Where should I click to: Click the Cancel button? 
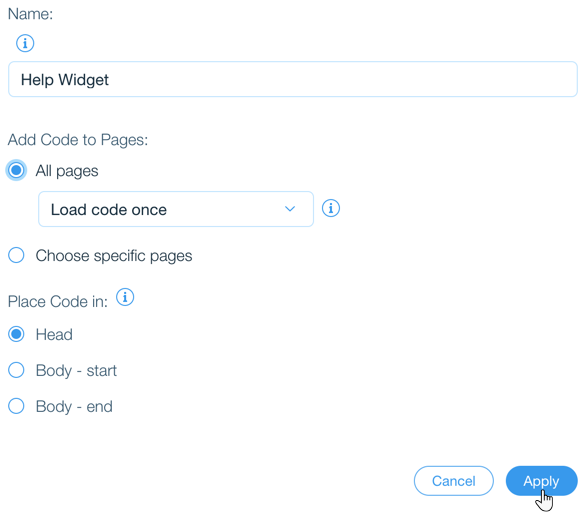[454, 481]
